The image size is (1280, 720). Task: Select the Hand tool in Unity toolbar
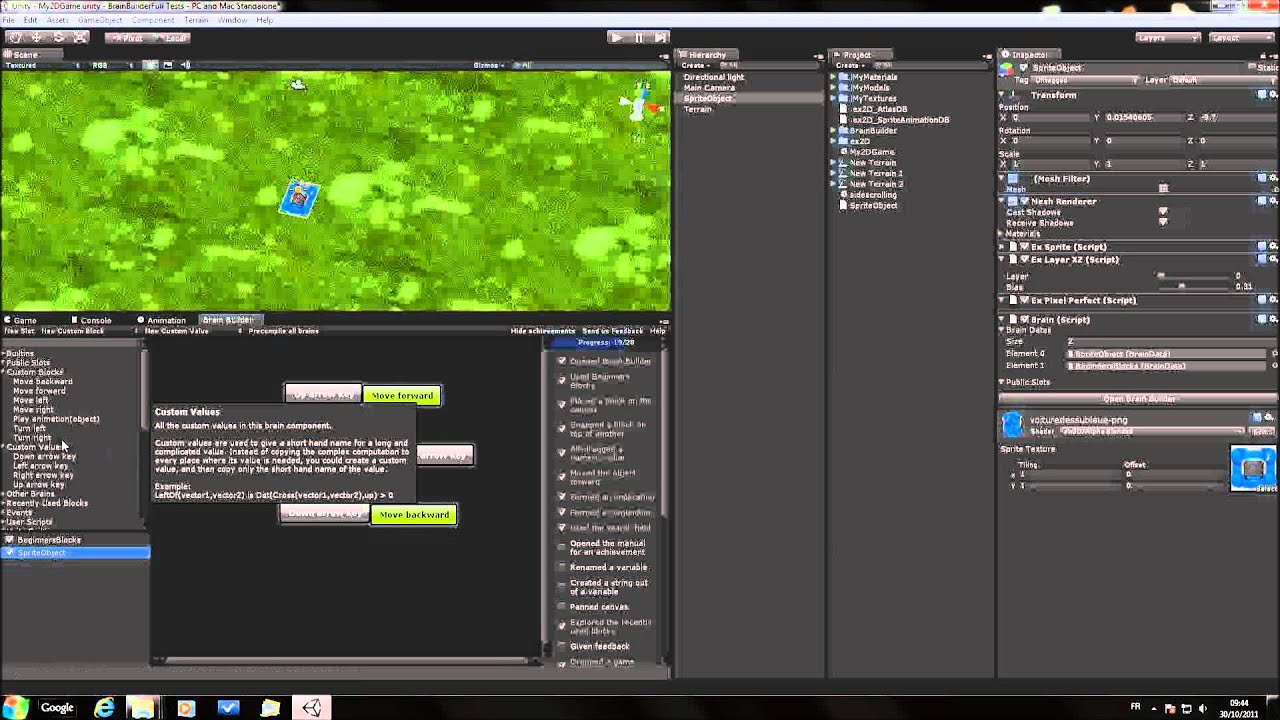[15, 37]
